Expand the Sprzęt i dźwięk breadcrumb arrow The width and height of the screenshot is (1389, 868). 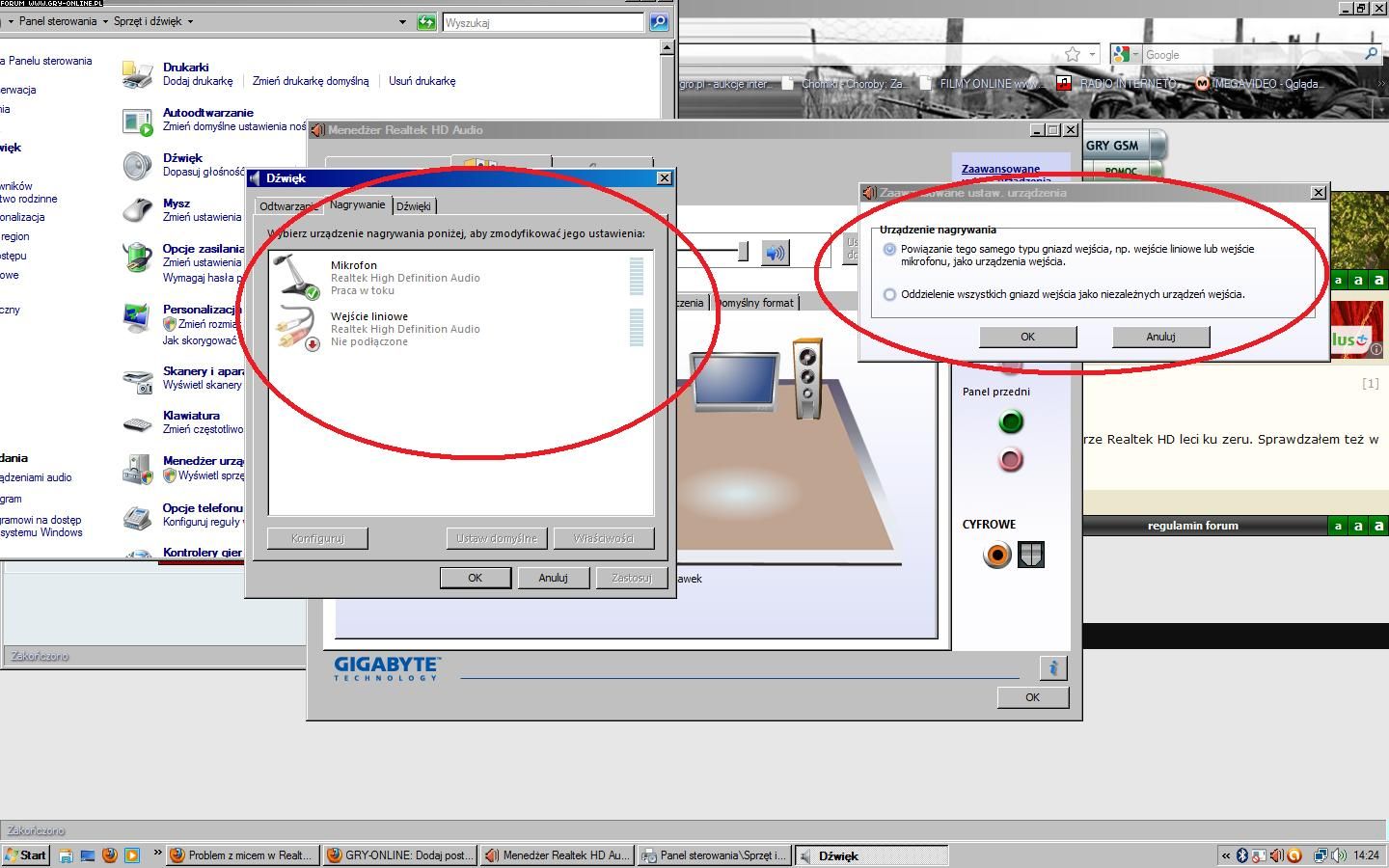190,21
